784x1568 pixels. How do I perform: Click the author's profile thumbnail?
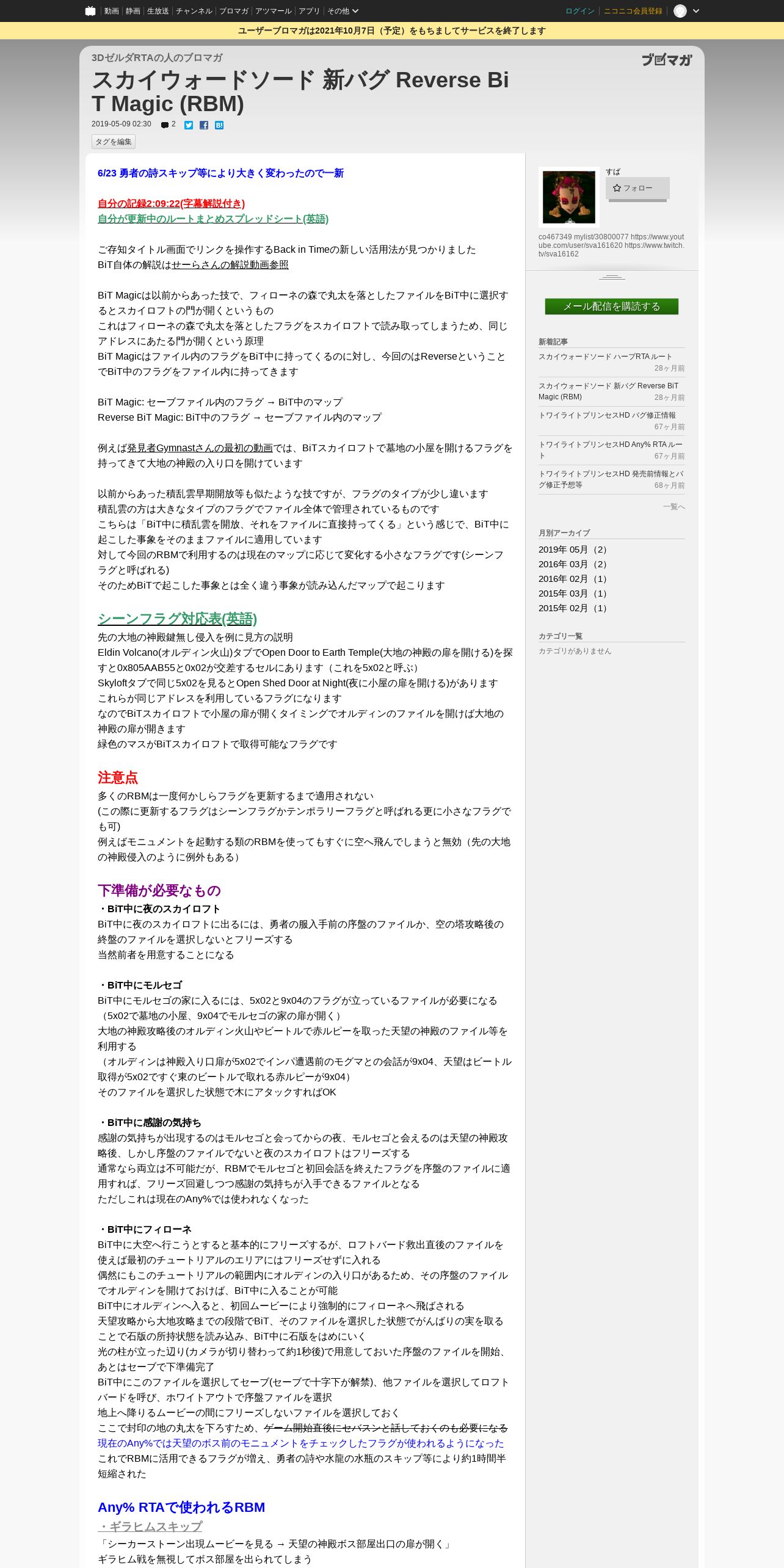pos(568,197)
